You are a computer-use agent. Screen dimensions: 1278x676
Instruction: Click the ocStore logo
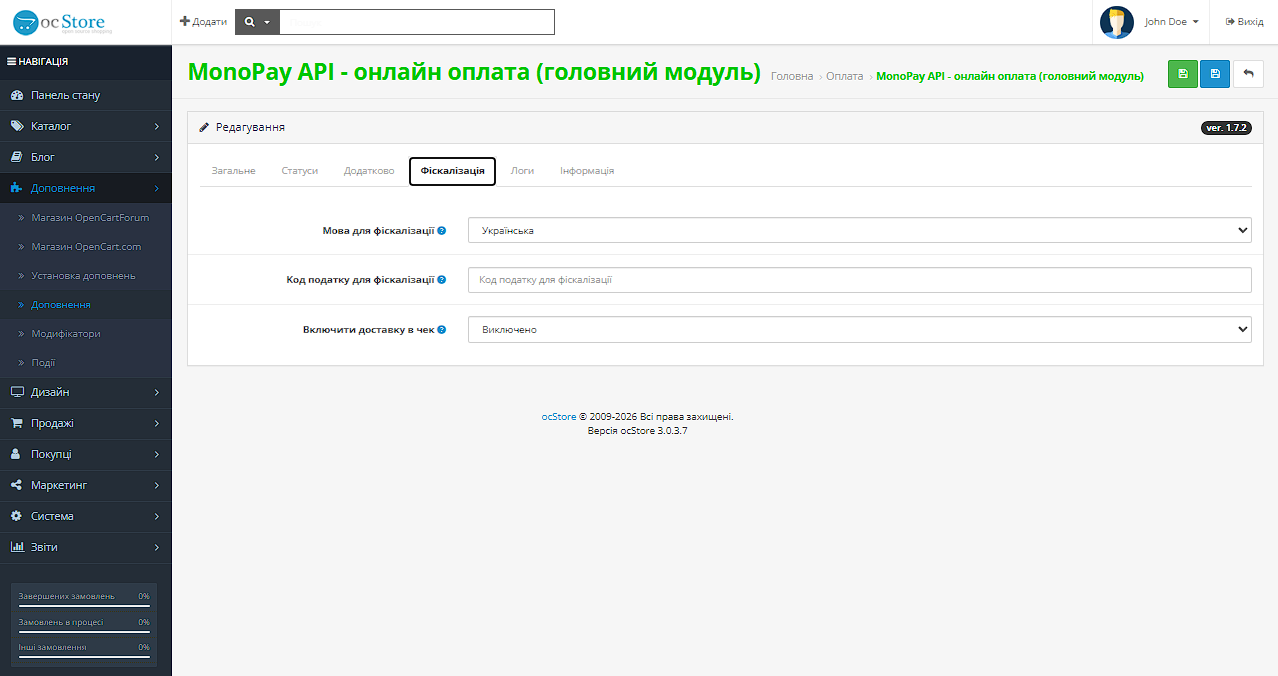pos(61,21)
